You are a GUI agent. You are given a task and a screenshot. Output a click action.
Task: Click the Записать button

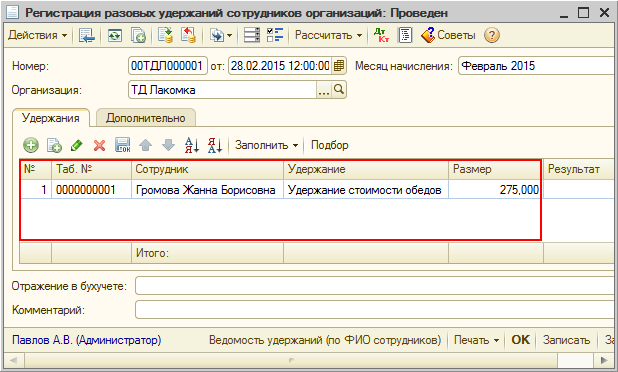pyautogui.click(x=566, y=340)
